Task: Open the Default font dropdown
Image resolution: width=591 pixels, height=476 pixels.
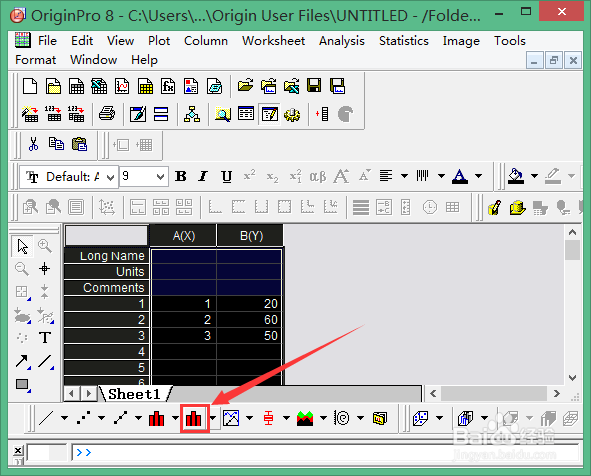Action: pos(110,177)
